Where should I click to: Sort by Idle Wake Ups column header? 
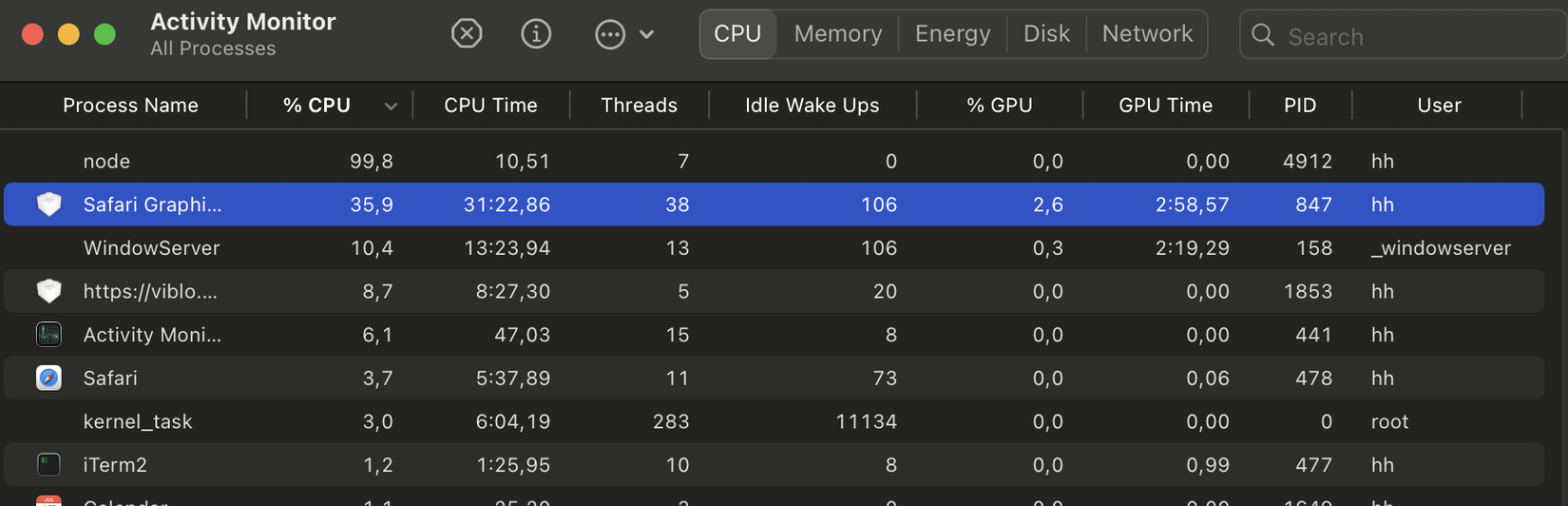point(812,106)
